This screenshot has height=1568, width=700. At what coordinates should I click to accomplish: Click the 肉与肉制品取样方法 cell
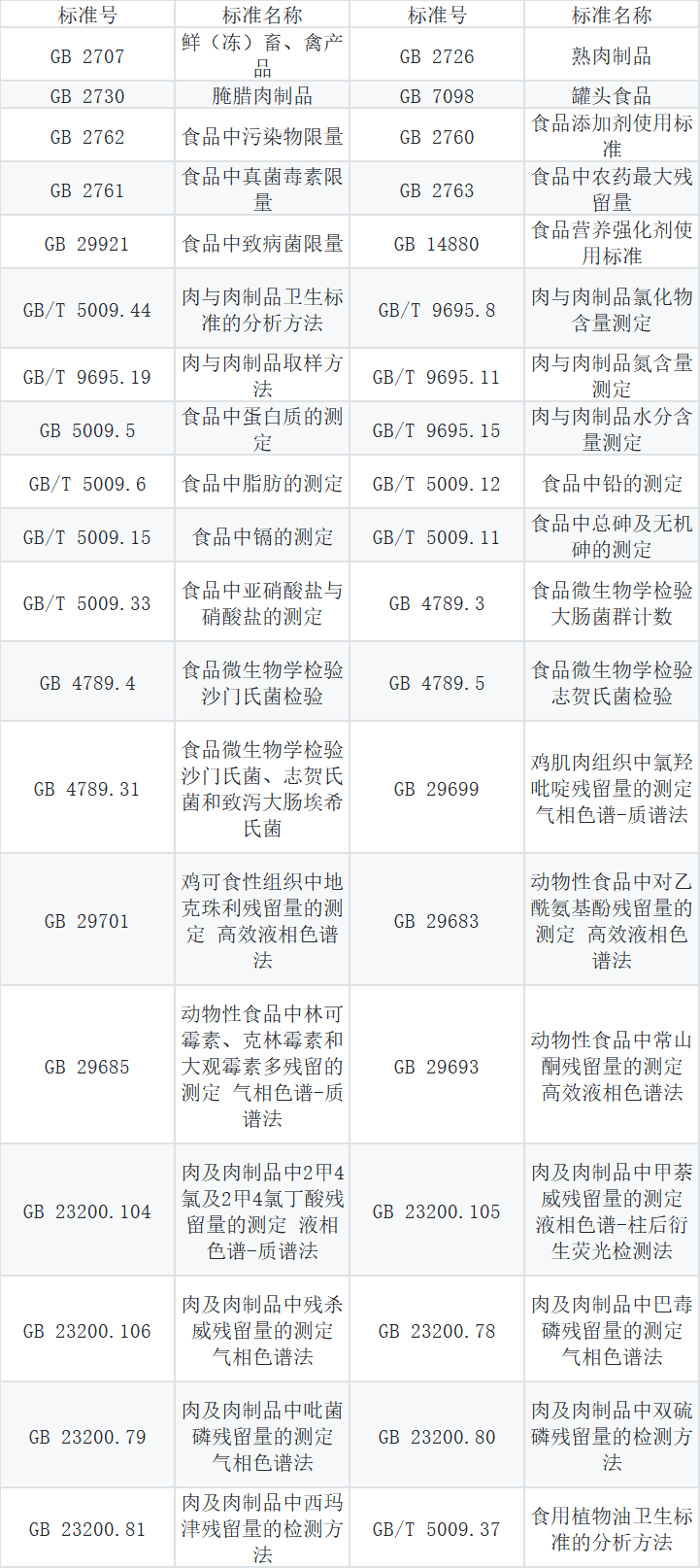click(x=262, y=376)
